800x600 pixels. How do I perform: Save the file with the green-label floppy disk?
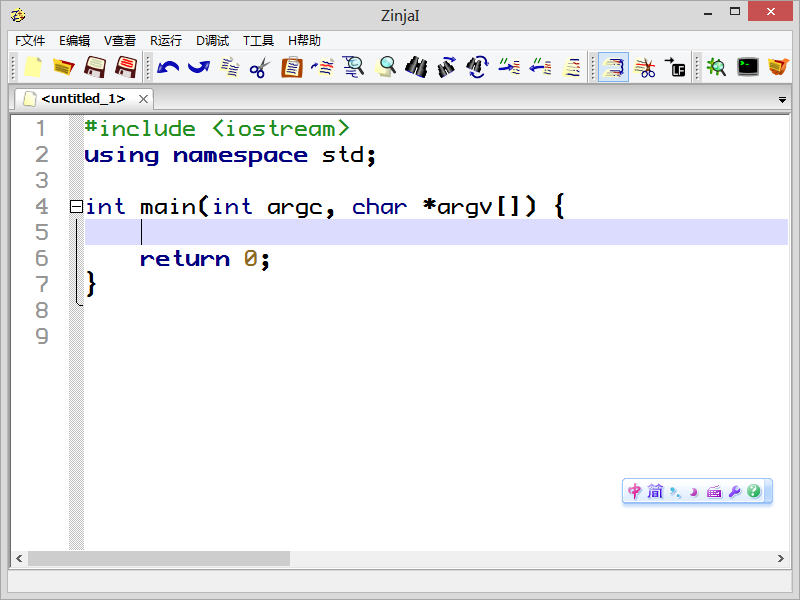tap(95, 67)
